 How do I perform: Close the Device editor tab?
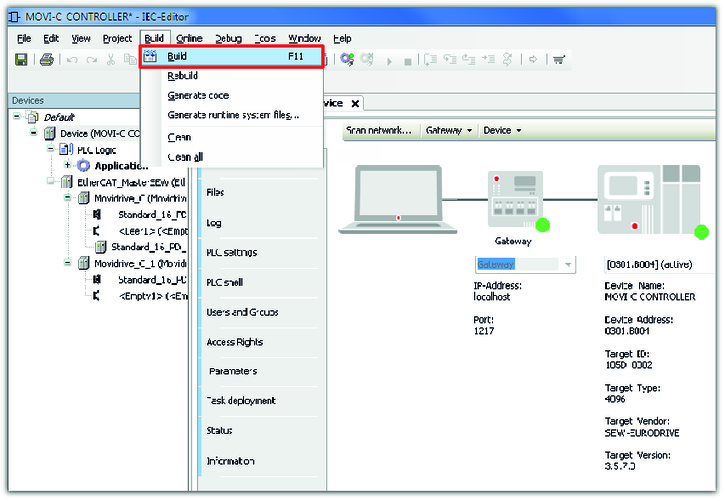pyautogui.click(x=355, y=103)
